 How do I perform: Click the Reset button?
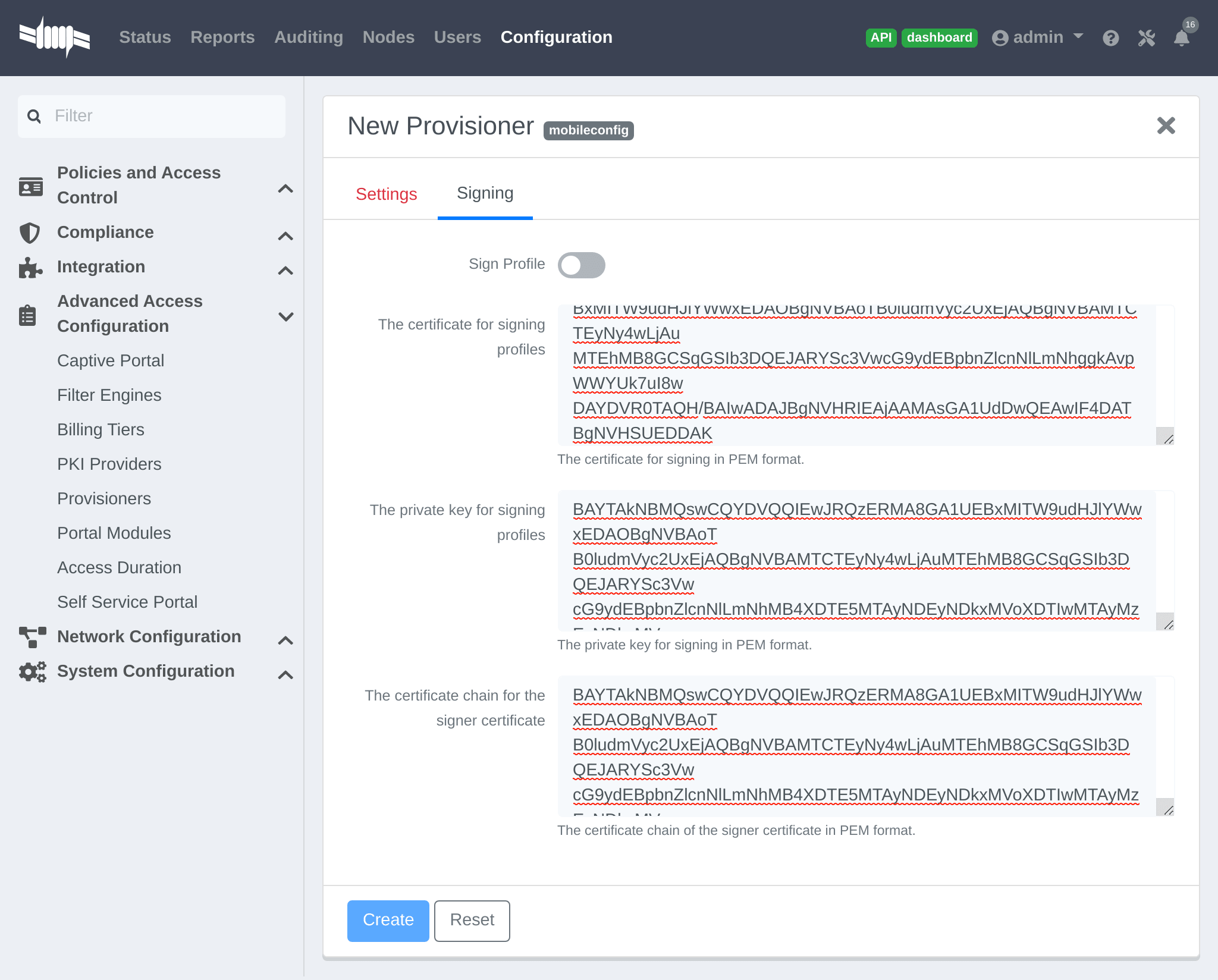click(x=472, y=920)
